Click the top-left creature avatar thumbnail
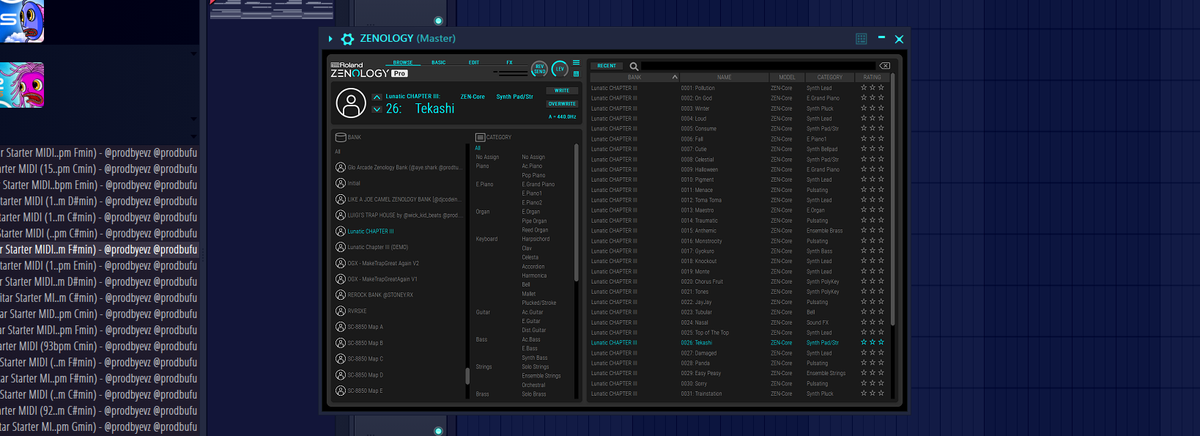This screenshot has height=436, width=1200. coord(21,20)
